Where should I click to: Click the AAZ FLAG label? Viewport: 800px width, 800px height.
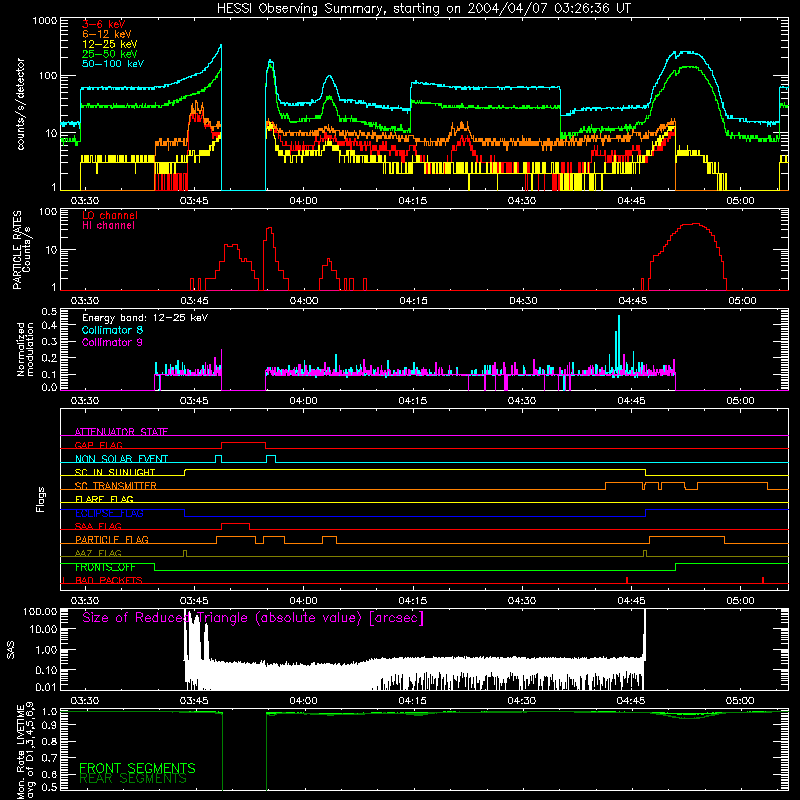(98, 553)
